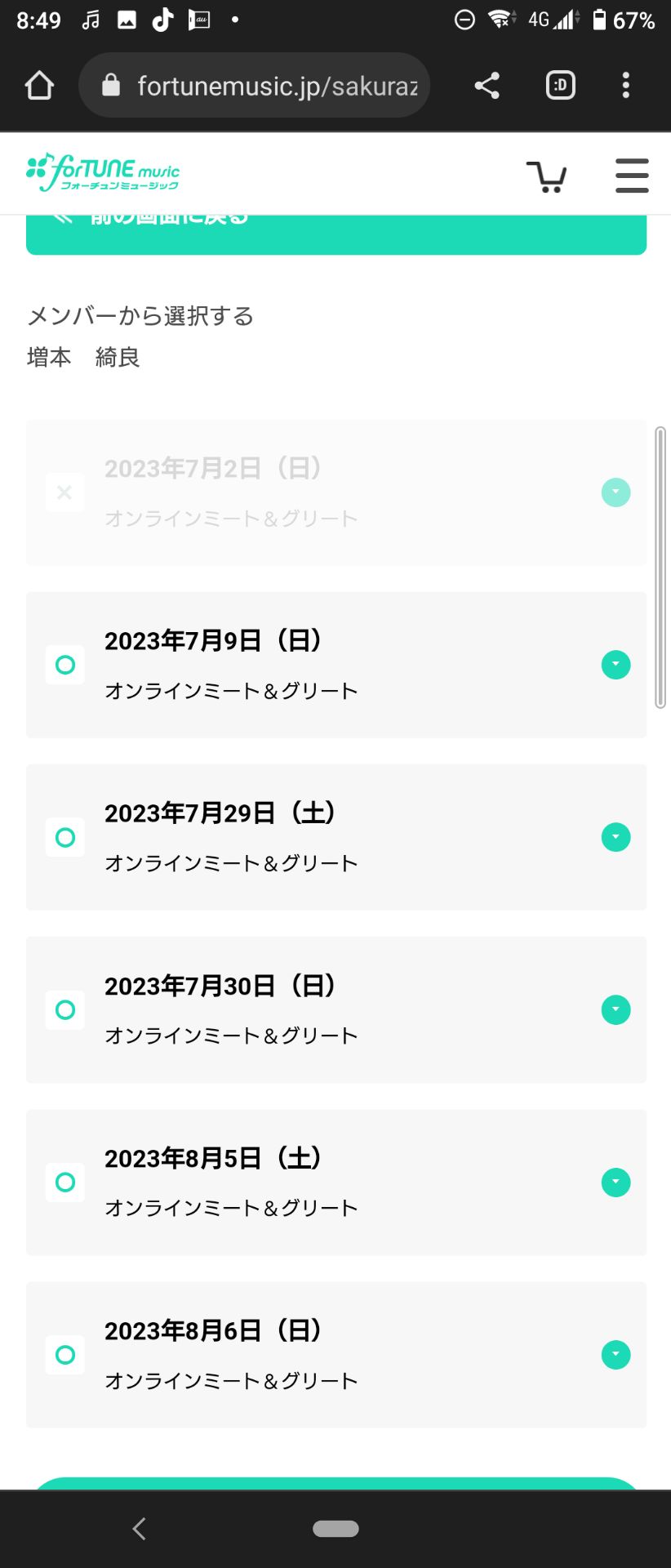Click the 前の画面に戻る back button
Image resolution: width=671 pixels, height=1568 pixels.
[x=335, y=234]
